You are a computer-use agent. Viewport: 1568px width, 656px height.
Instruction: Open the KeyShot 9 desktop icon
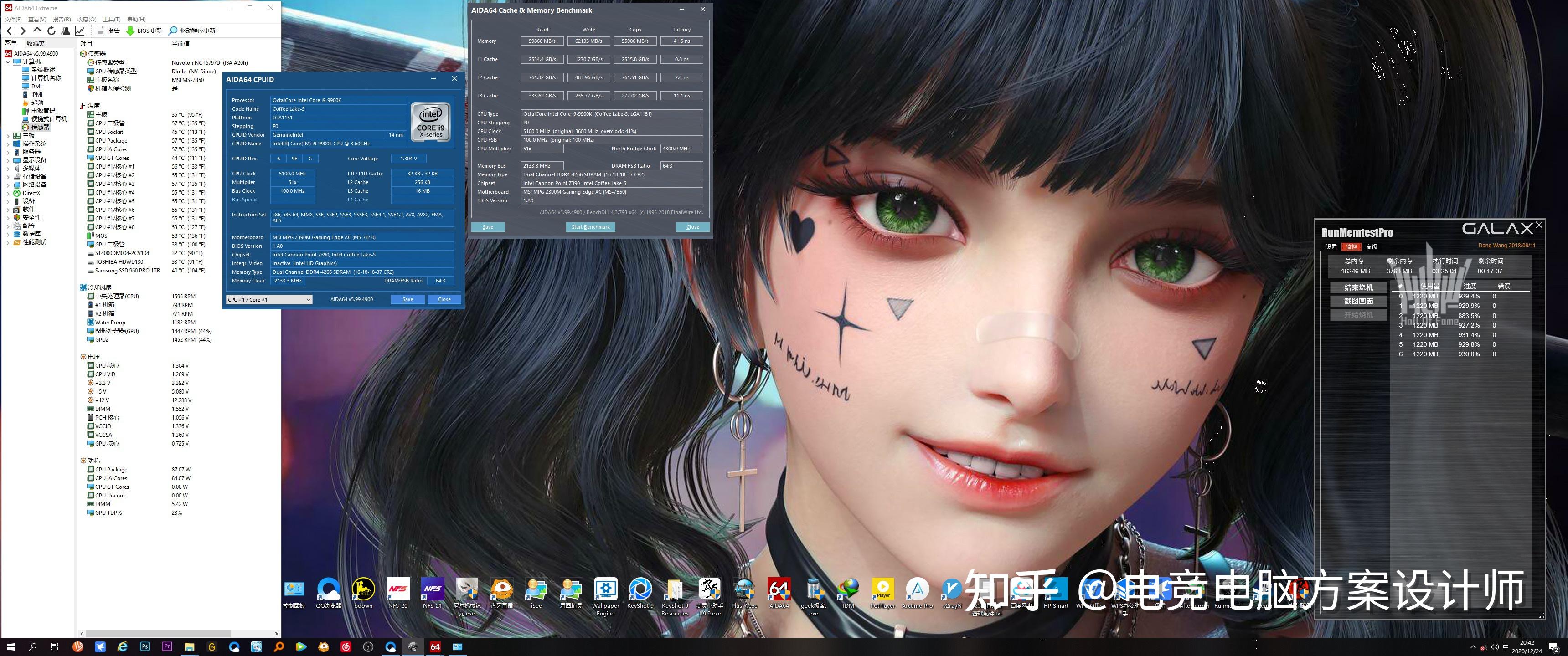pos(640,594)
